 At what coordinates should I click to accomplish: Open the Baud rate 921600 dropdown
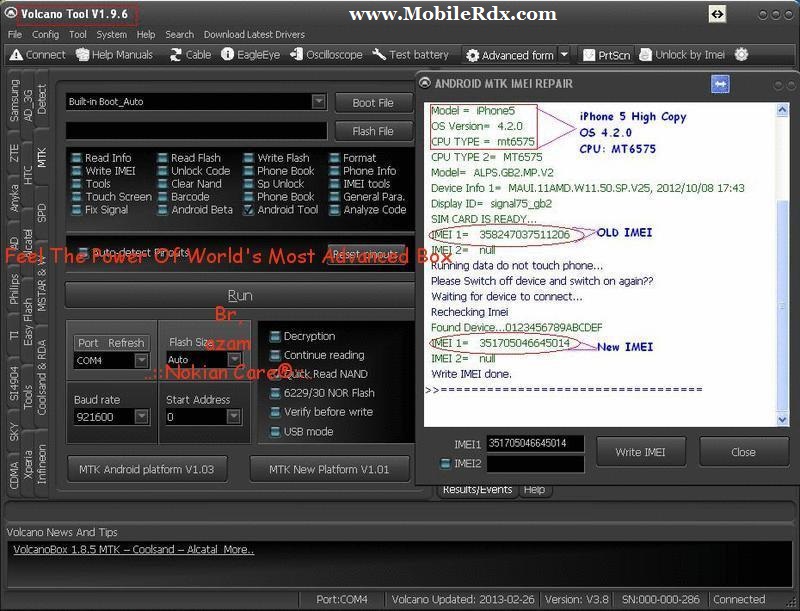(141, 417)
